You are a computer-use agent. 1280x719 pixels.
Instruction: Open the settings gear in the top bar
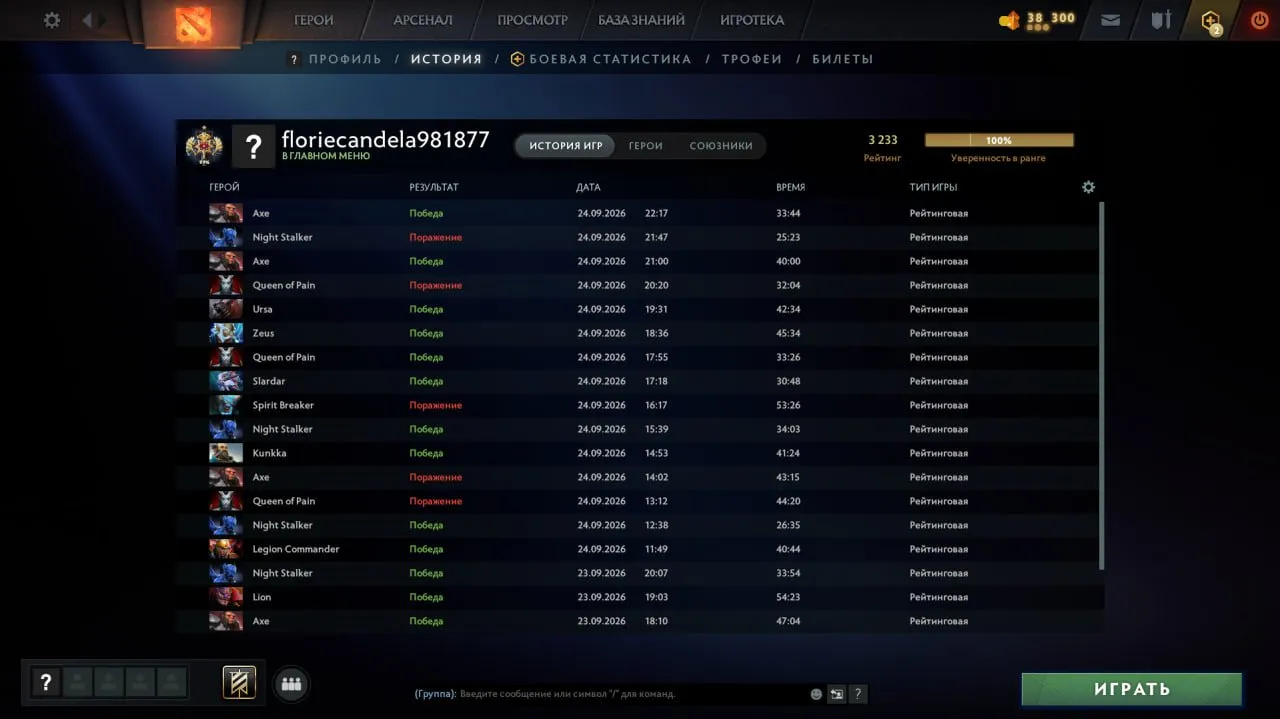click(x=52, y=20)
